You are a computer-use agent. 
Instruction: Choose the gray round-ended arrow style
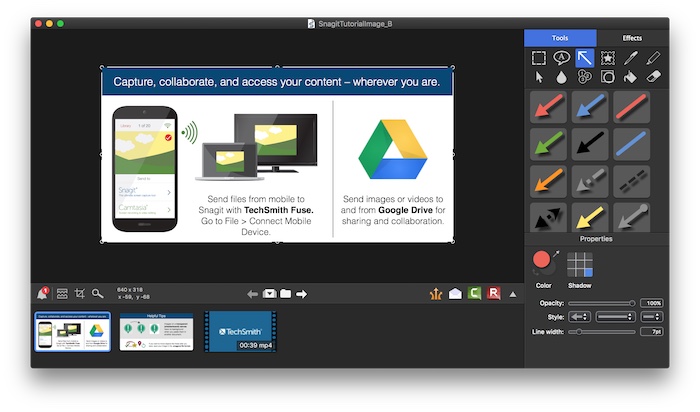pyautogui.click(x=631, y=217)
